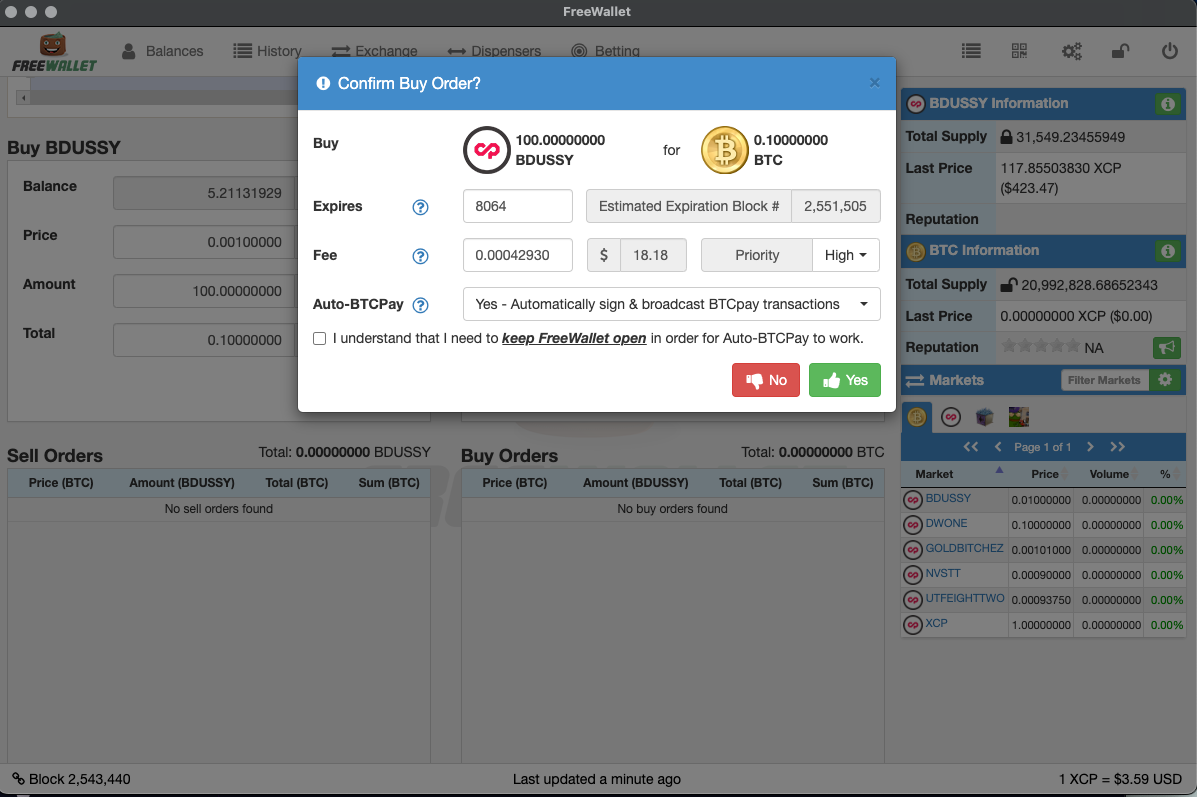Screen dimensions: 1197x797
Task: Edit the Fee amount input field
Action: (518, 255)
